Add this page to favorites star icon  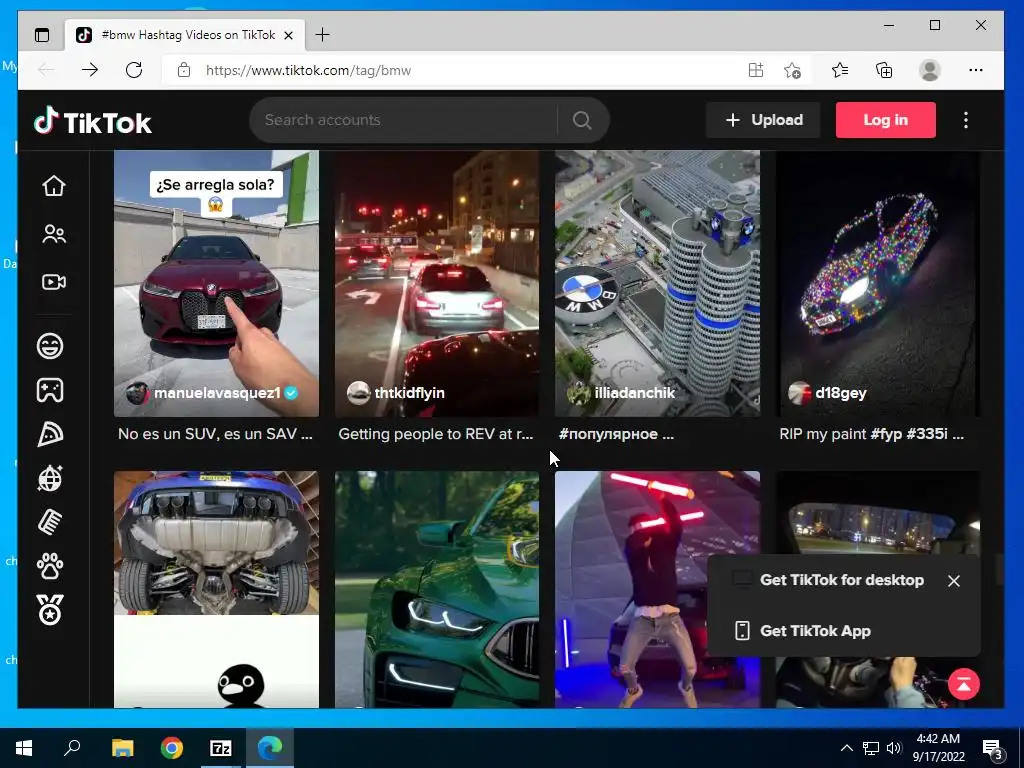[792, 70]
